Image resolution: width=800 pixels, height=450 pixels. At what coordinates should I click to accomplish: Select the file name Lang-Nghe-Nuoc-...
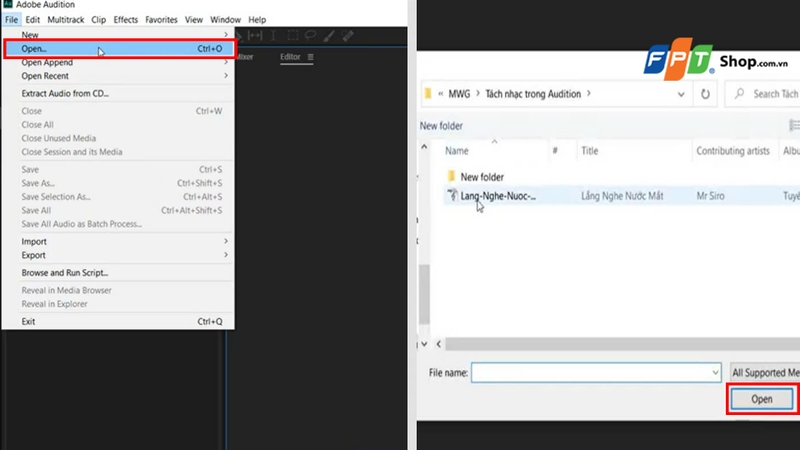coord(498,196)
